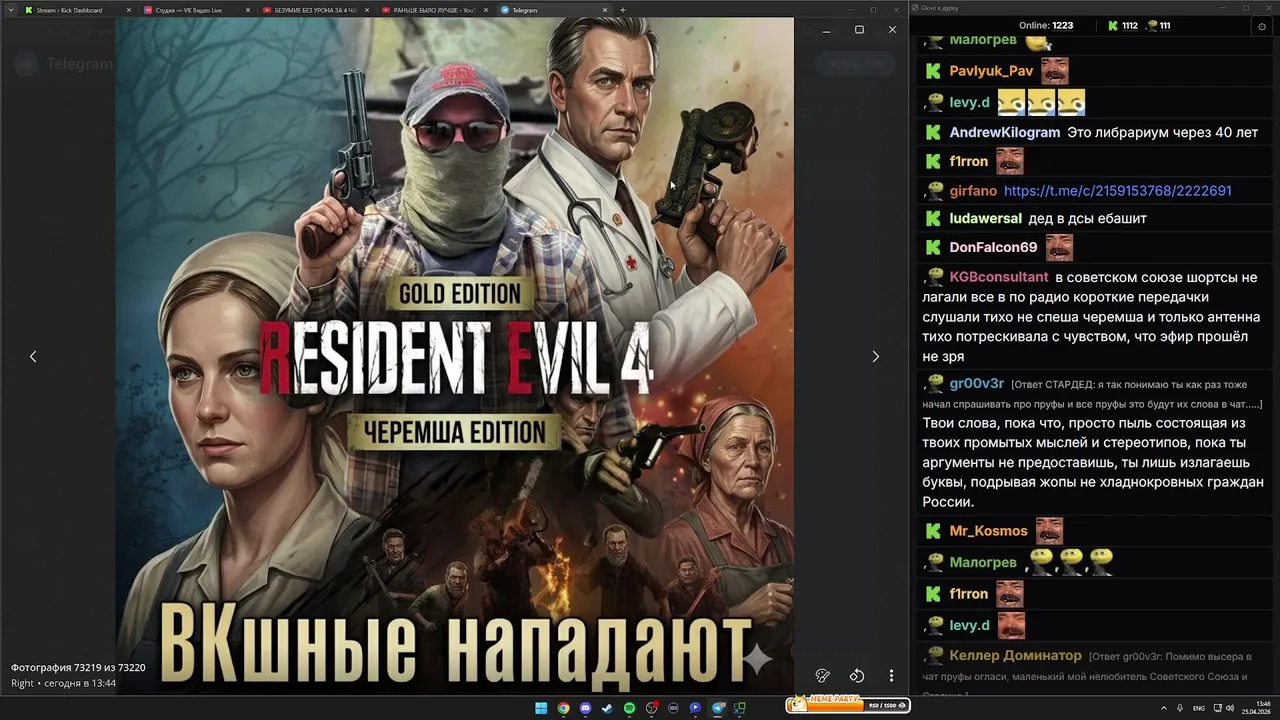Click username ludawersal in chat

pyautogui.click(x=985, y=218)
